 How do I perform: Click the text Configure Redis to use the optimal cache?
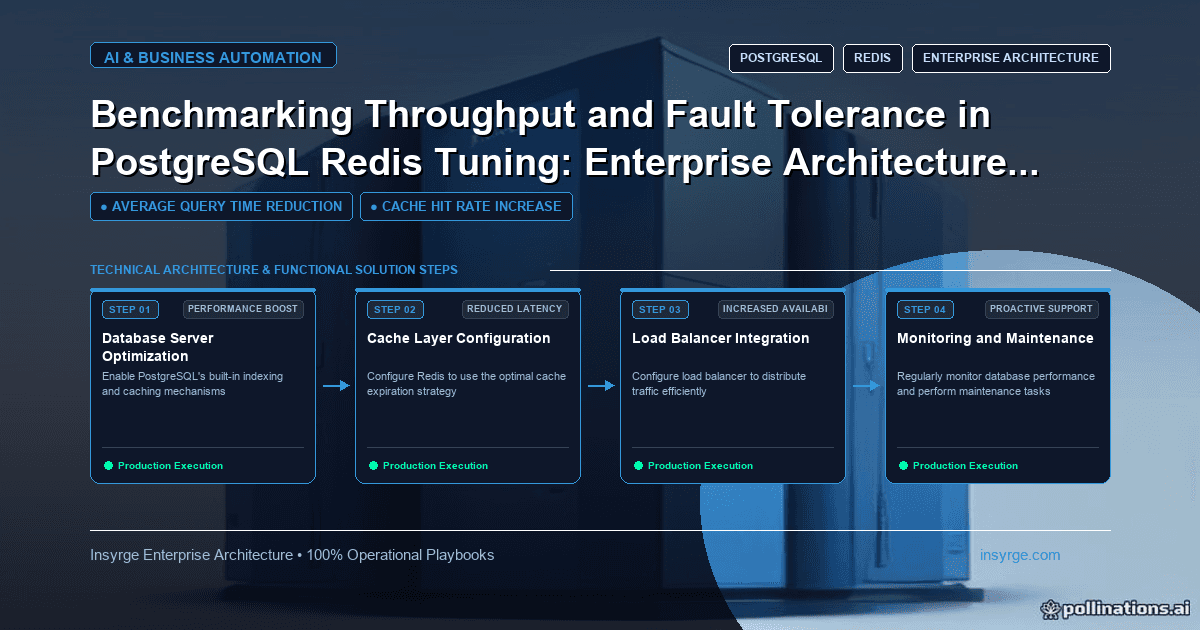tap(466, 377)
